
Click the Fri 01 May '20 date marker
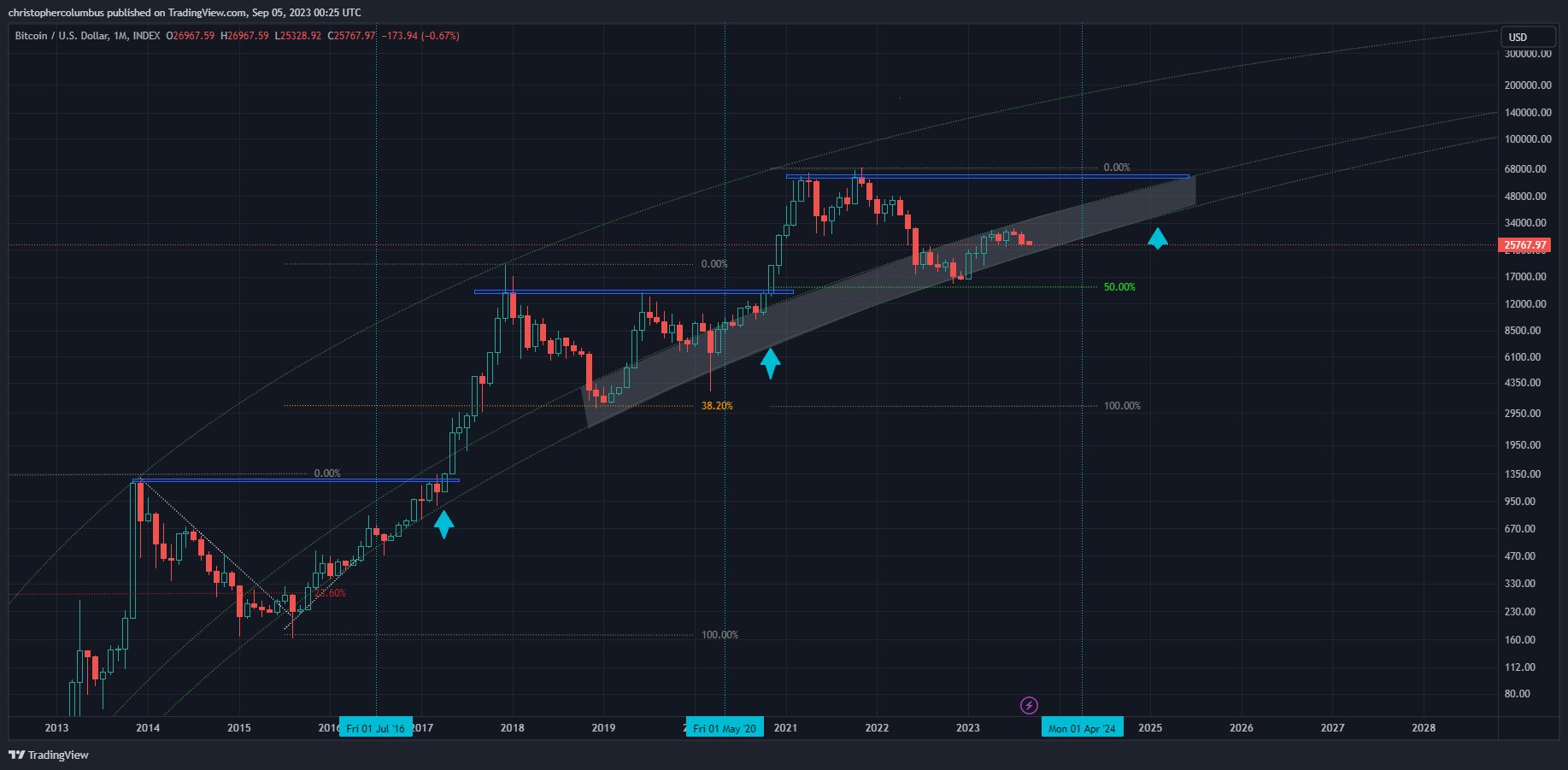(725, 728)
